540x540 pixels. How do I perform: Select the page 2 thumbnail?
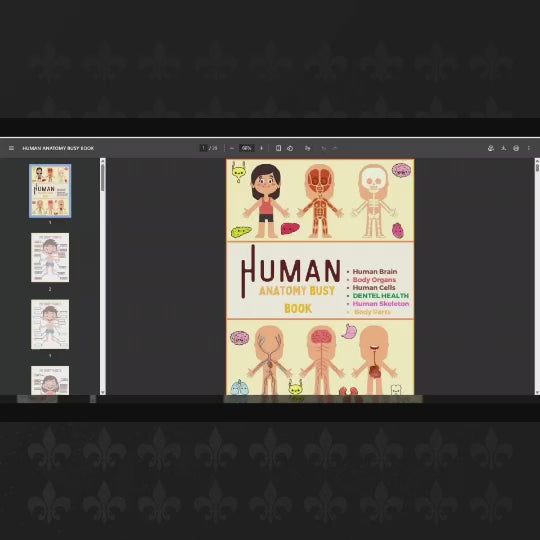pyautogui.click(x=50, y=257)
